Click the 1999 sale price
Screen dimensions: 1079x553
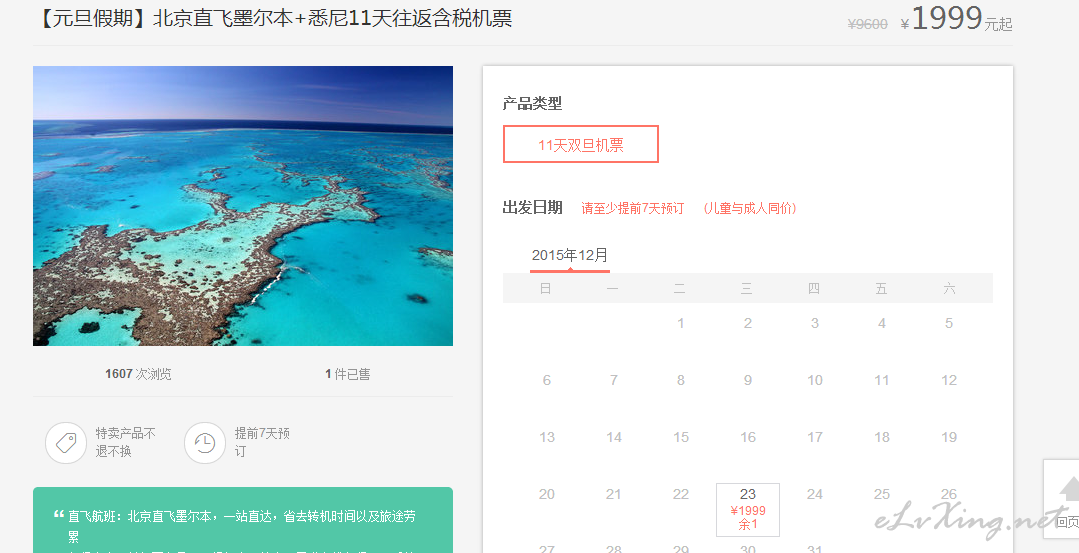click(946, 18)
